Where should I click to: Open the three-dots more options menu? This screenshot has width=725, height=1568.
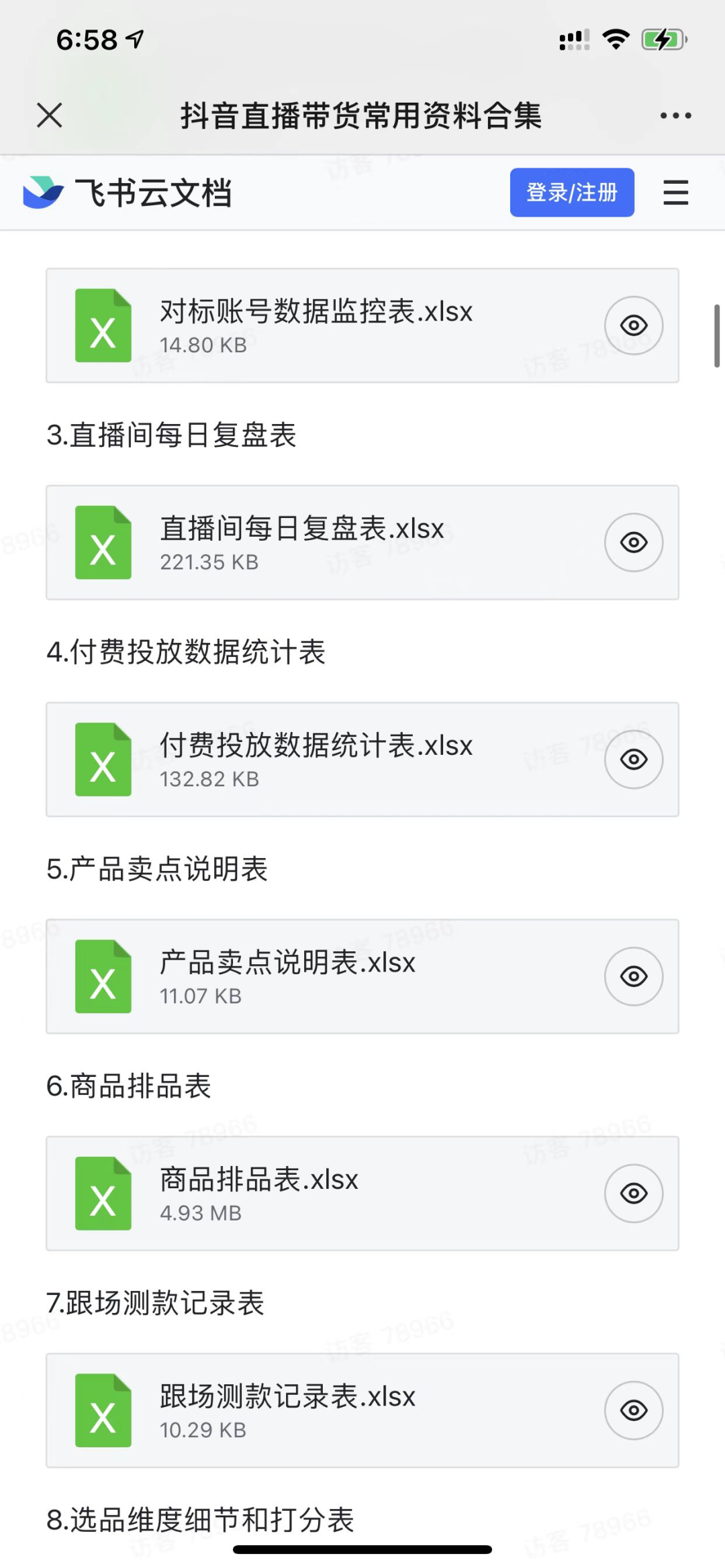point(675,115)
